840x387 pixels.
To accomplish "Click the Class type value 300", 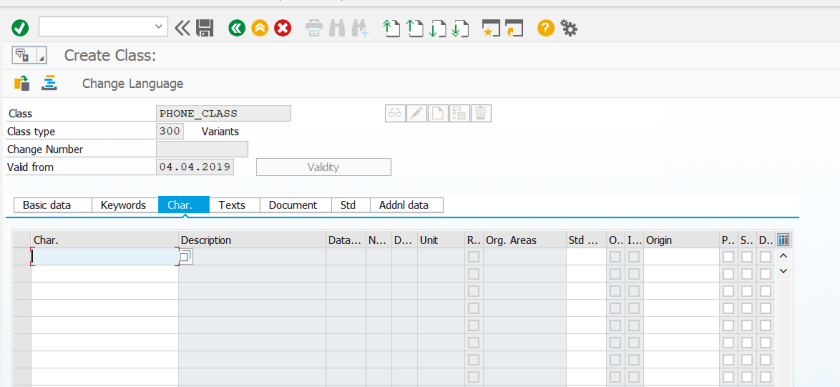I will click(170, 131).
